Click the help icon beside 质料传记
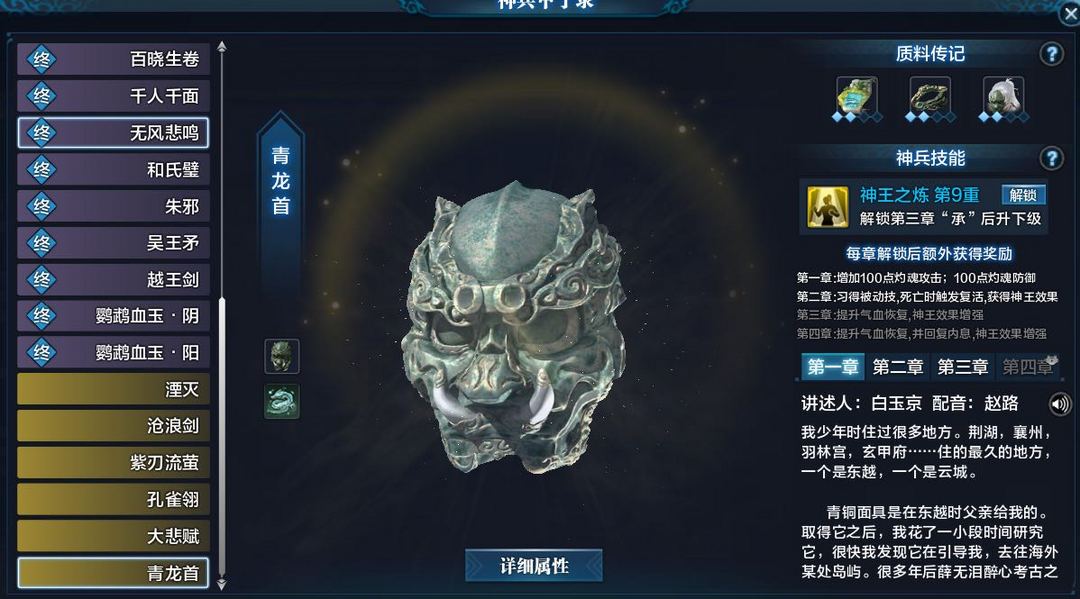Screen dimensions: 1080x599 coord(1051,54)
